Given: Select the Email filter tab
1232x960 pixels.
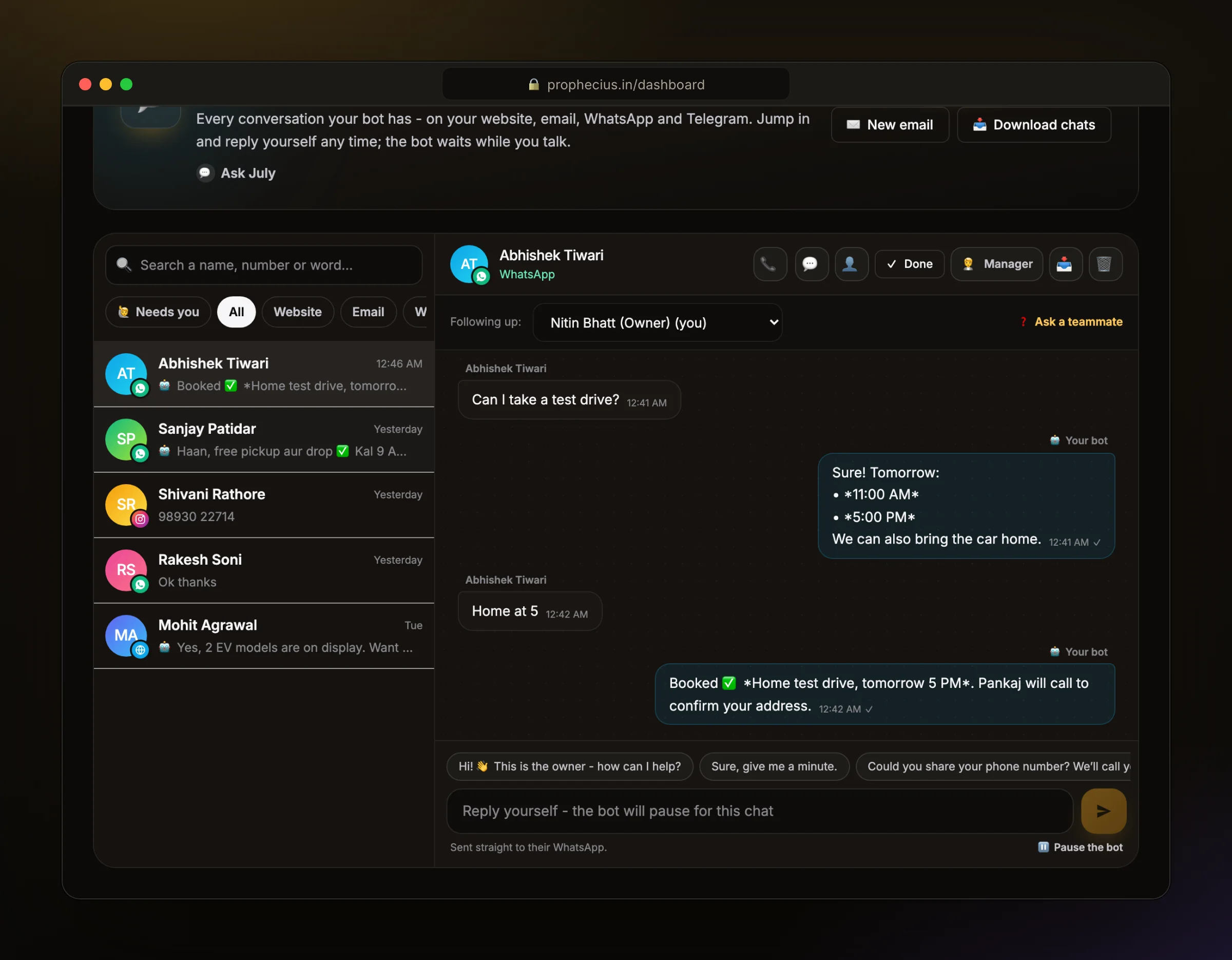Looking at the screenshot, I should pyautogui.click(x=369, y=312).
